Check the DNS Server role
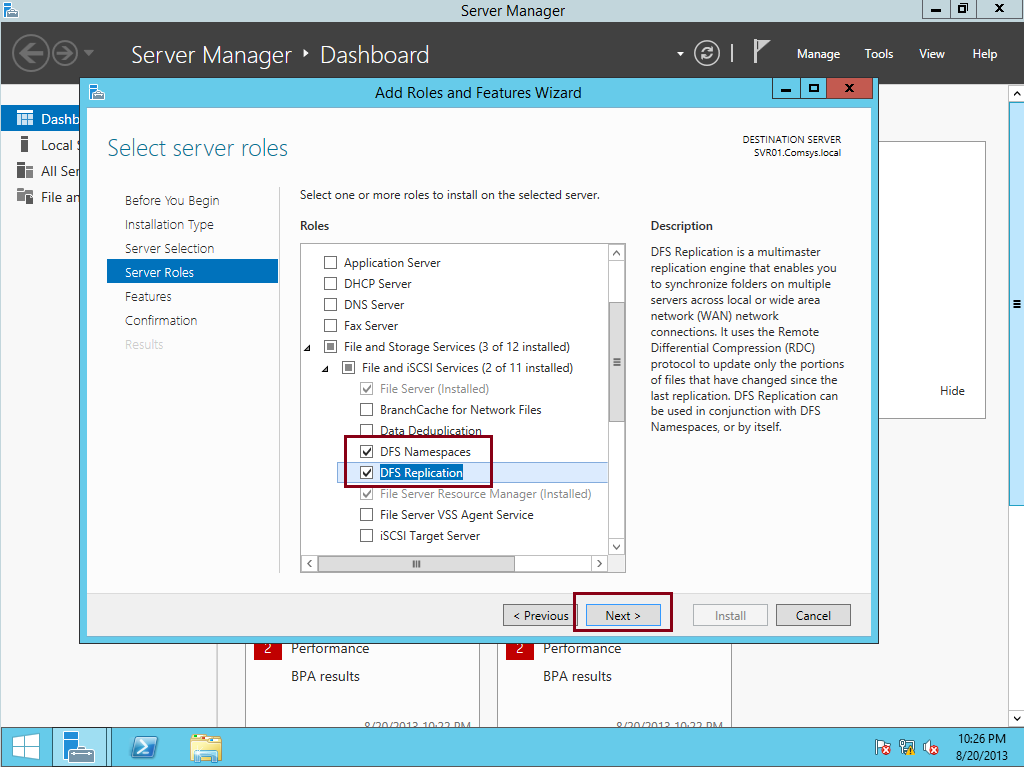Viewport: 1024px width, 767px height. pos(330,304)
